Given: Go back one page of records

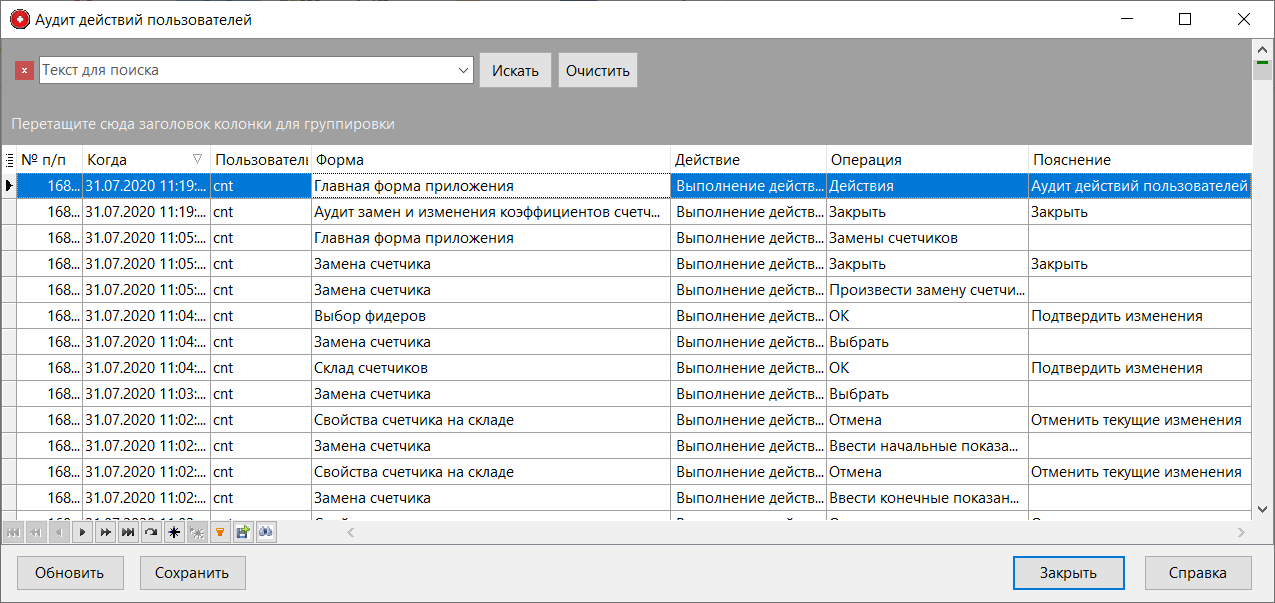Looking at the screenshot, I should [x=36, y=532].
